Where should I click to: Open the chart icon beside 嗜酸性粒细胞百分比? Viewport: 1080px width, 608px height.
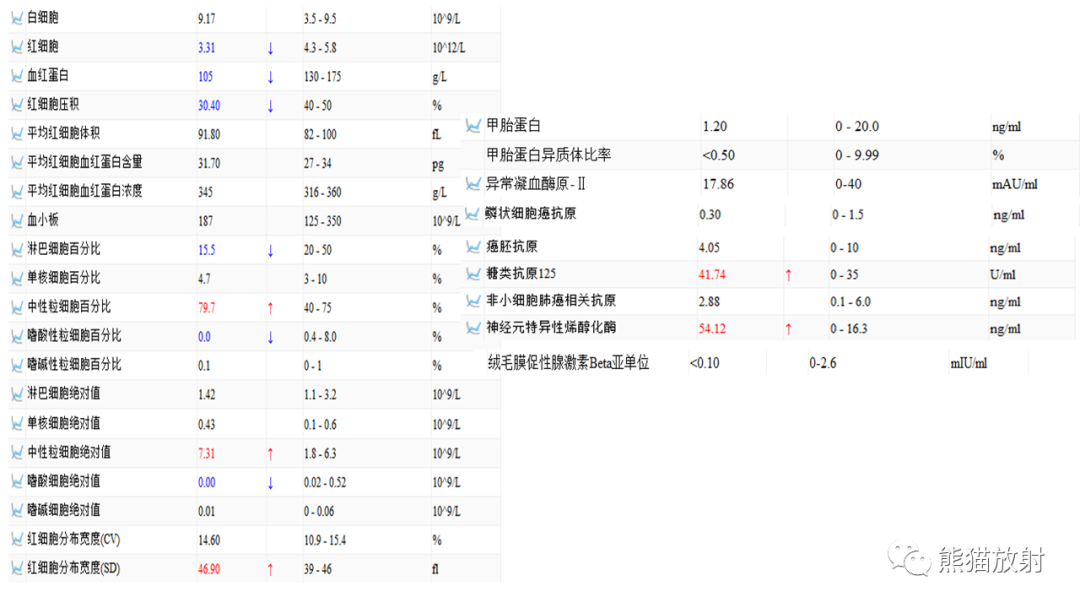17,336
